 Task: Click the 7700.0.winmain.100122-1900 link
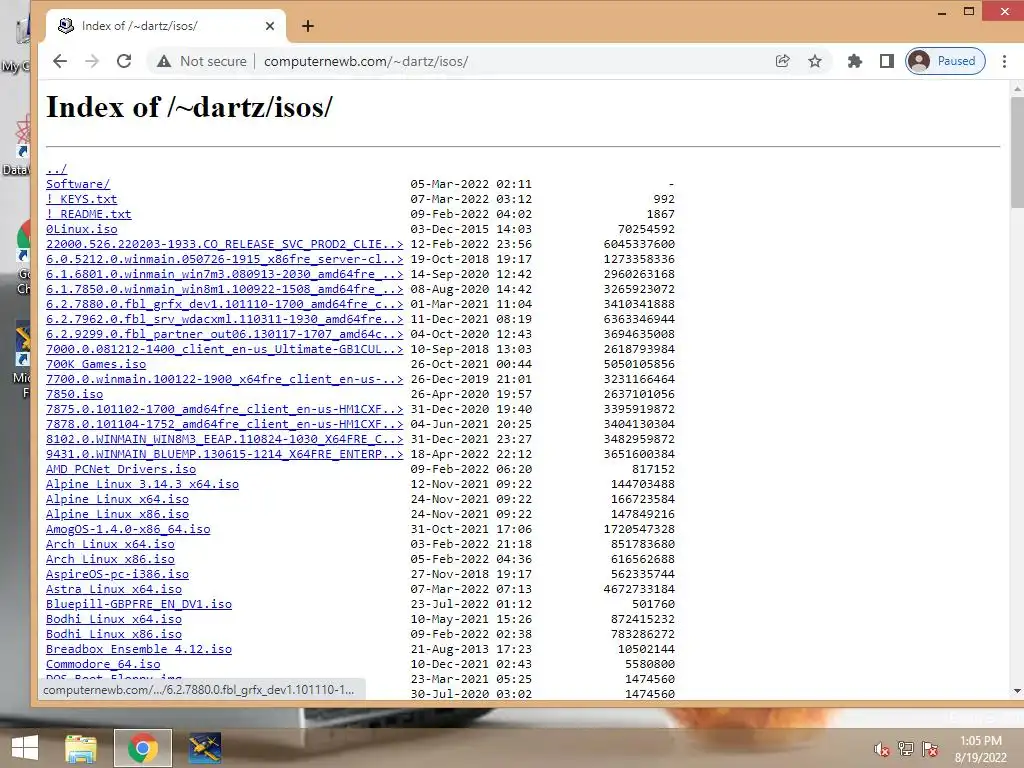click(225, 379)
